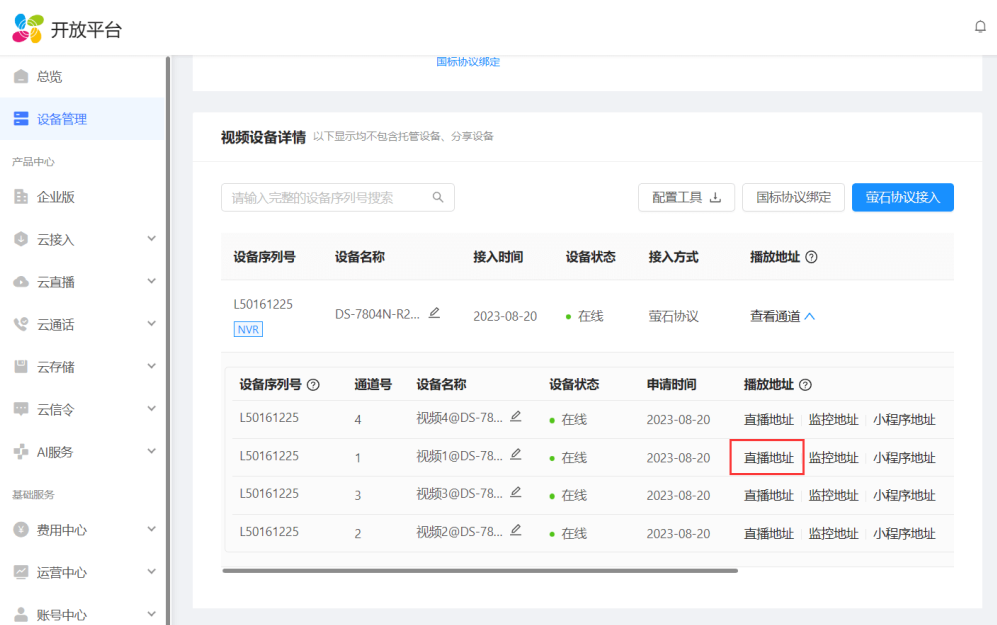This screenshot has width=997, height=625.
Task: Click the 开放平台 logo icon
Action: pos(28,29)
